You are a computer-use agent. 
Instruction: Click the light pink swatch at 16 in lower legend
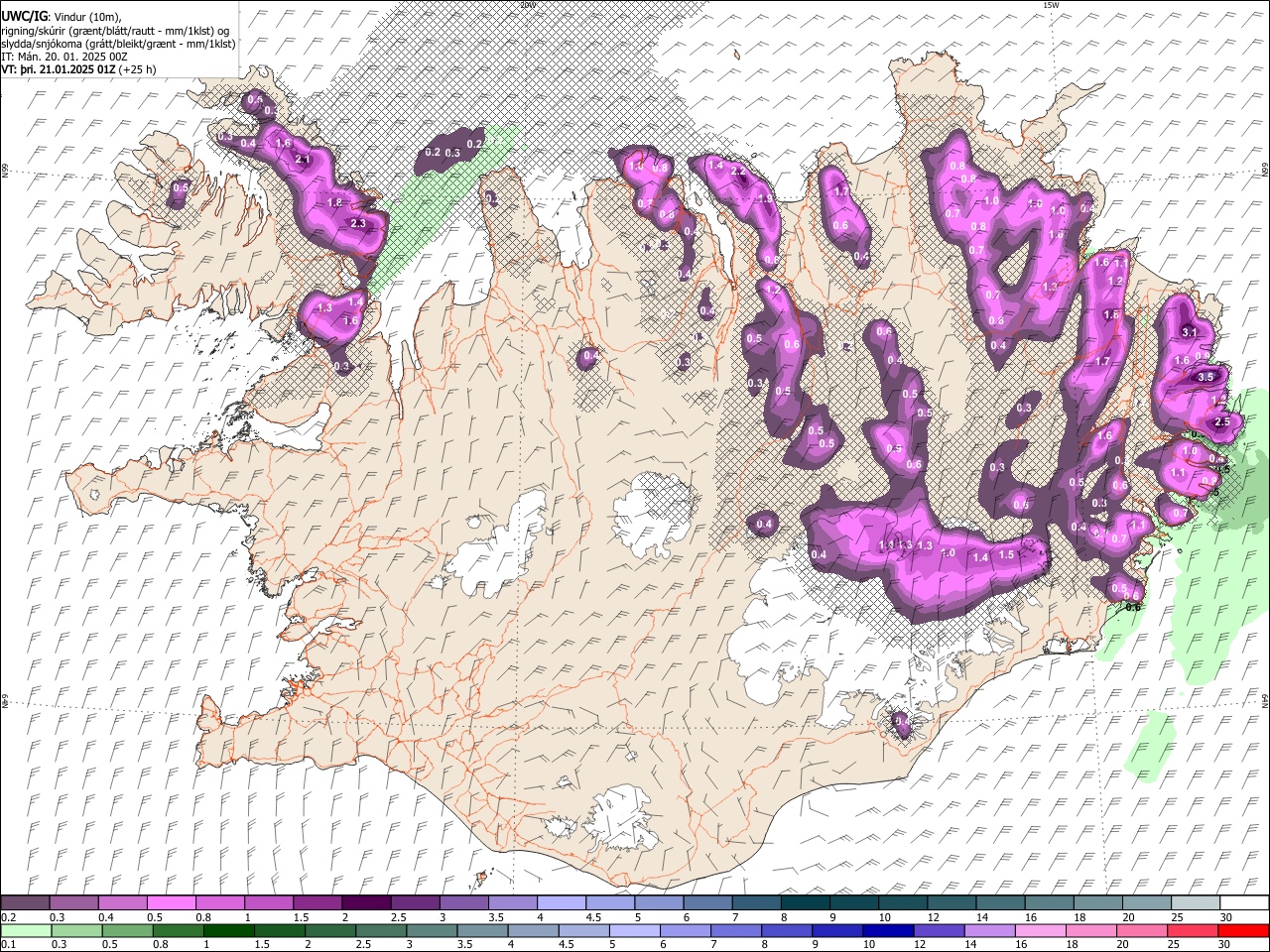1041,931
